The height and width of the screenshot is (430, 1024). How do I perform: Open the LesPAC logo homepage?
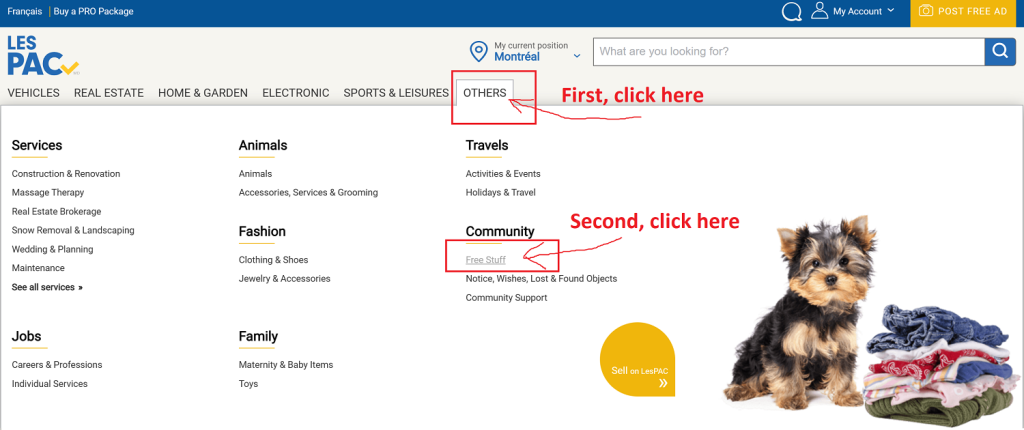point(43,55)
